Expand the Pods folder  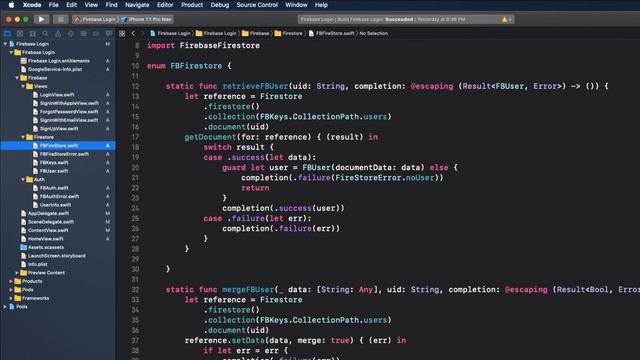tap(11, 290)
